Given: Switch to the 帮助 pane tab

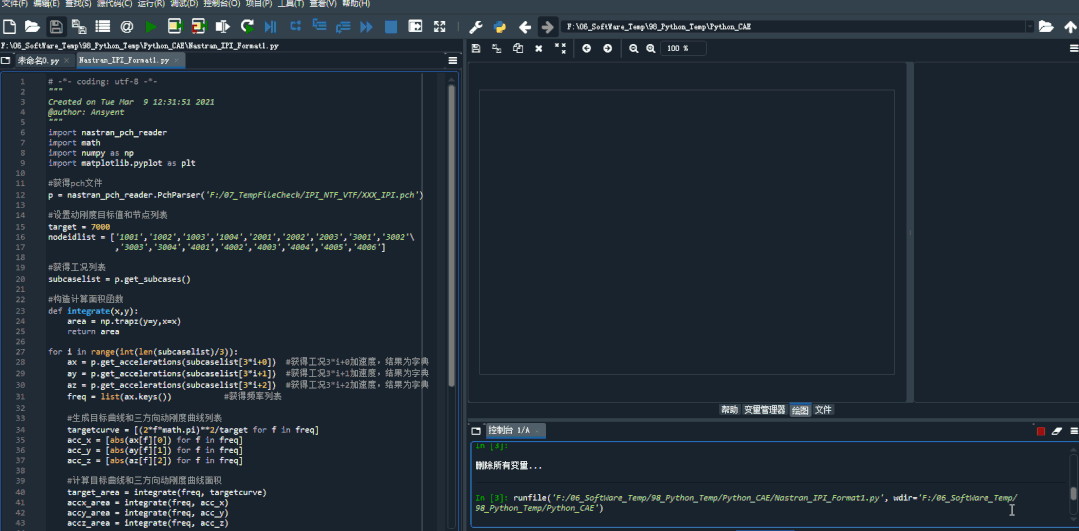Looking at the screenshot, I should pyautogui.click(x=729, y=410).
